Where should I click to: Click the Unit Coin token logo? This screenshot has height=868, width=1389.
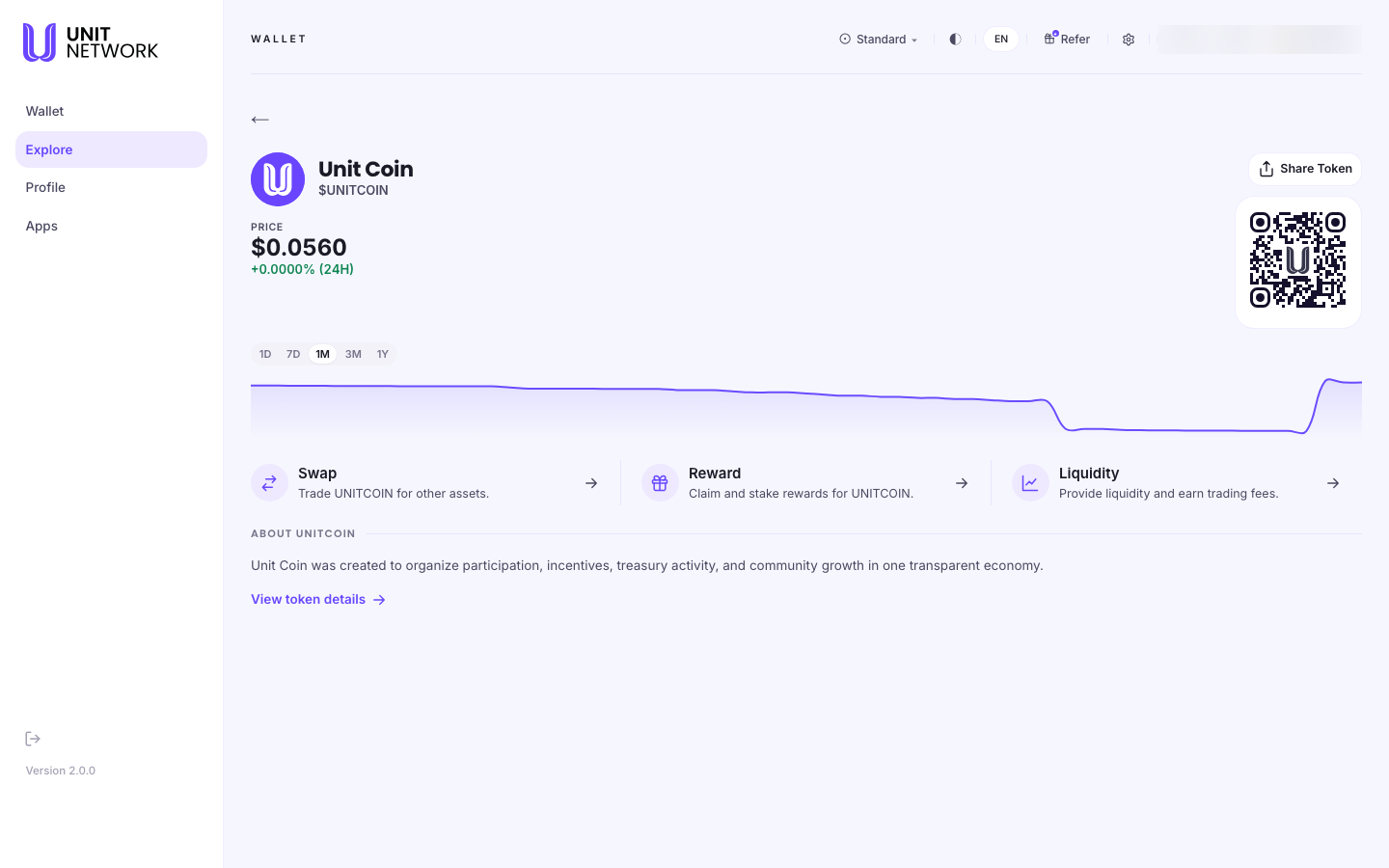[x=278, y=179]
